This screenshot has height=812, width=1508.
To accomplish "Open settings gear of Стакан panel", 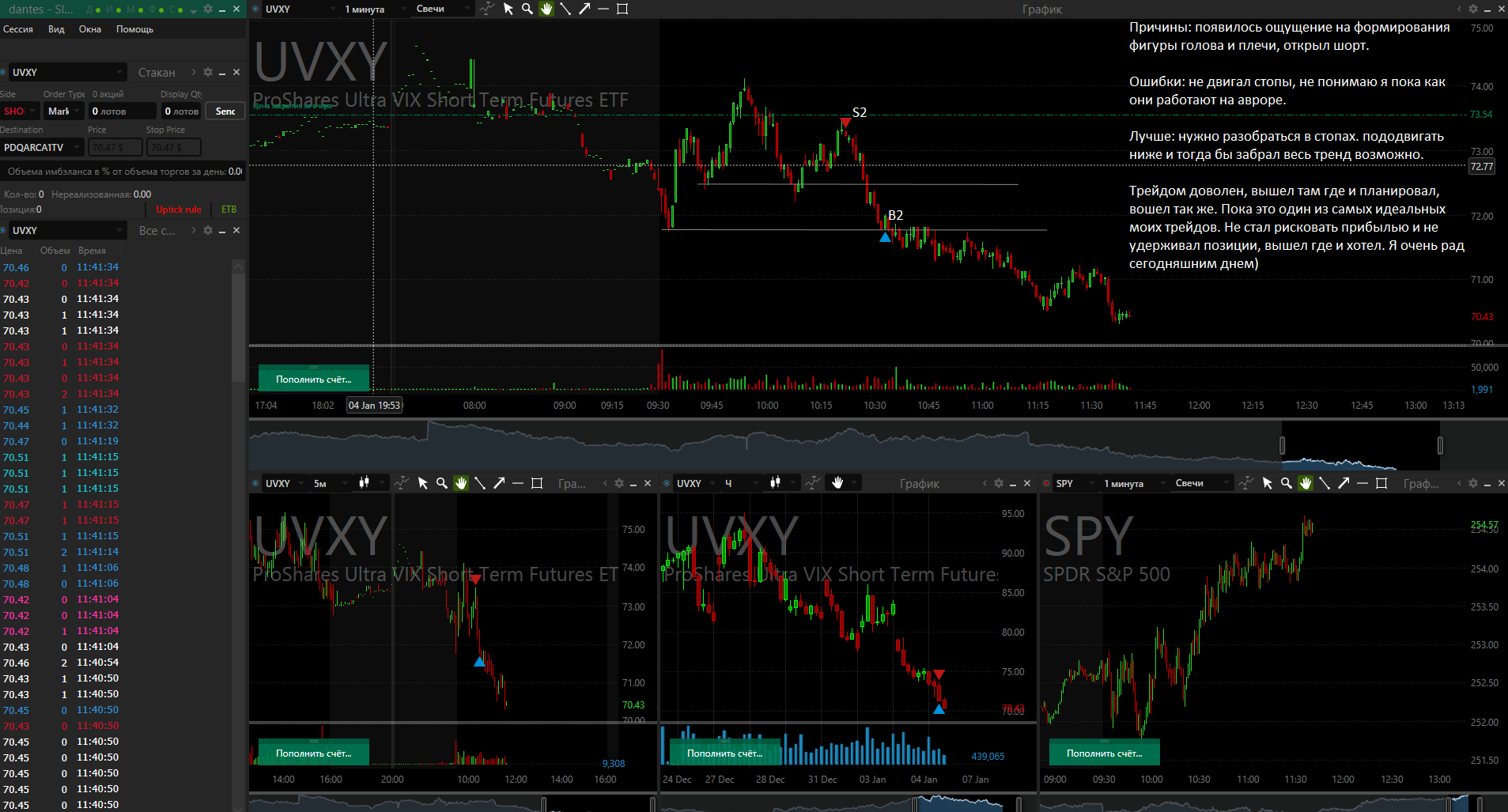I will click(208, 72).
